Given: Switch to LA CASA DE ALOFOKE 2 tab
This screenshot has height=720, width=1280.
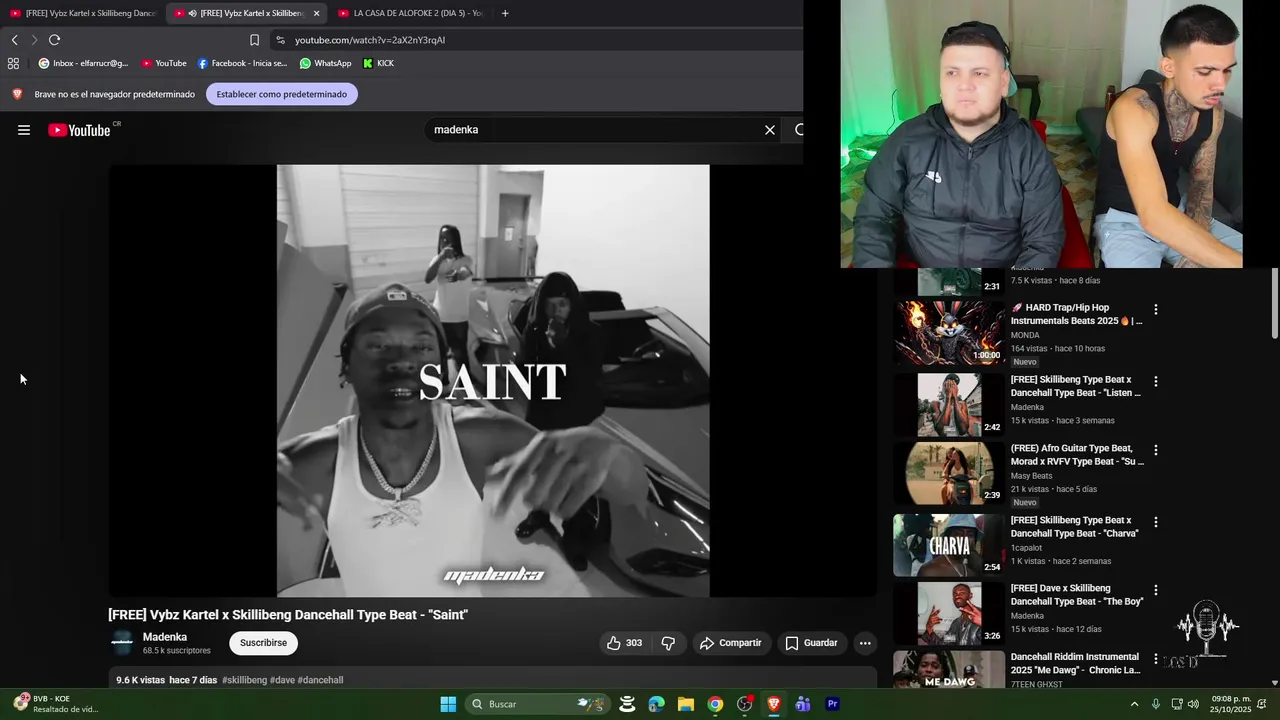Looking at the screenshot, I should point(410,13).
